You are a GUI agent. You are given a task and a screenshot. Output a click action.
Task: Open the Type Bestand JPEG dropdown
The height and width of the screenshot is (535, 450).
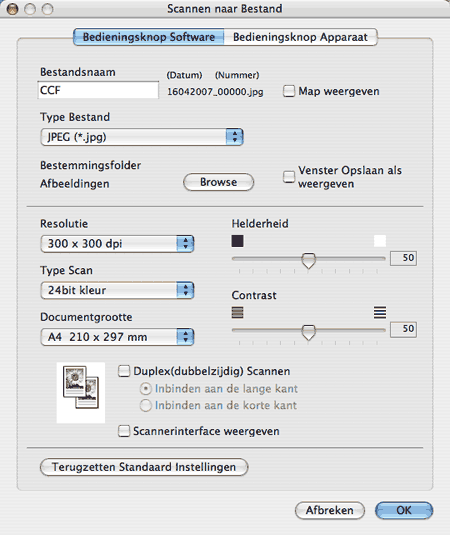tap(142, 137)
